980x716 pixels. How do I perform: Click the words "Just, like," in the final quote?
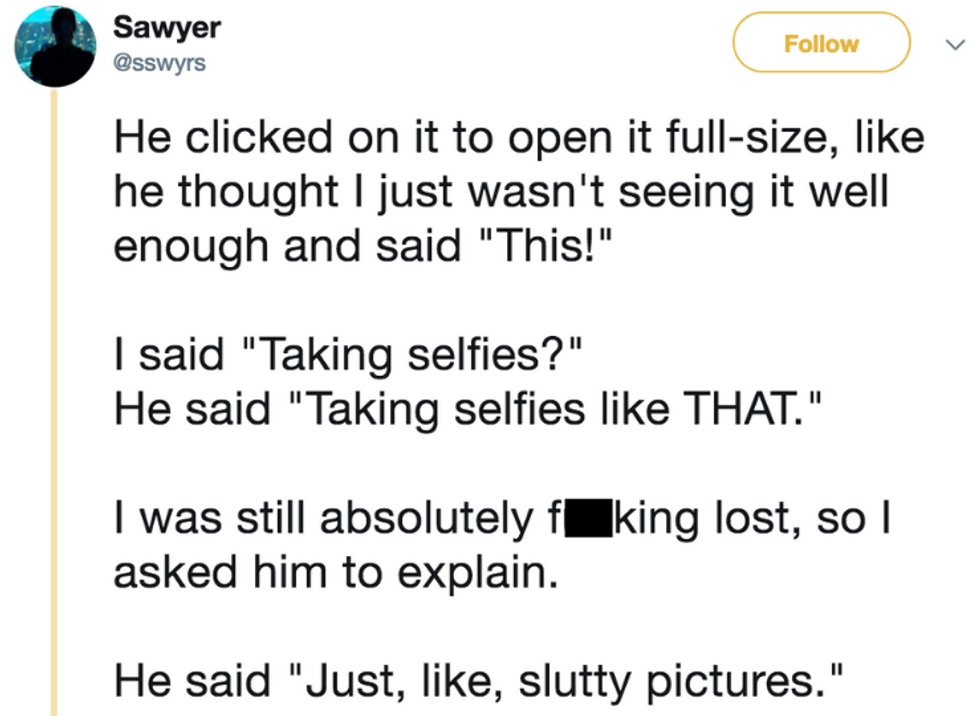point(404,683)
